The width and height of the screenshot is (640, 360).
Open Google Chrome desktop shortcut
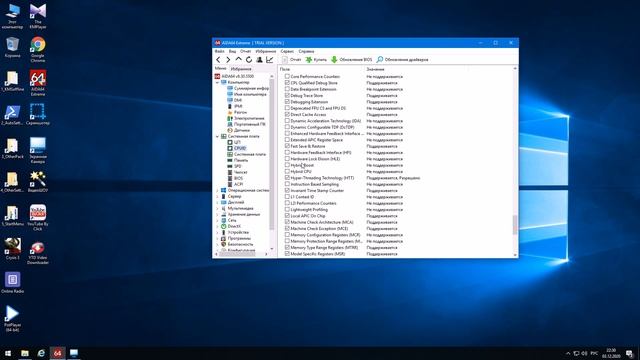(x=38, y=49)
